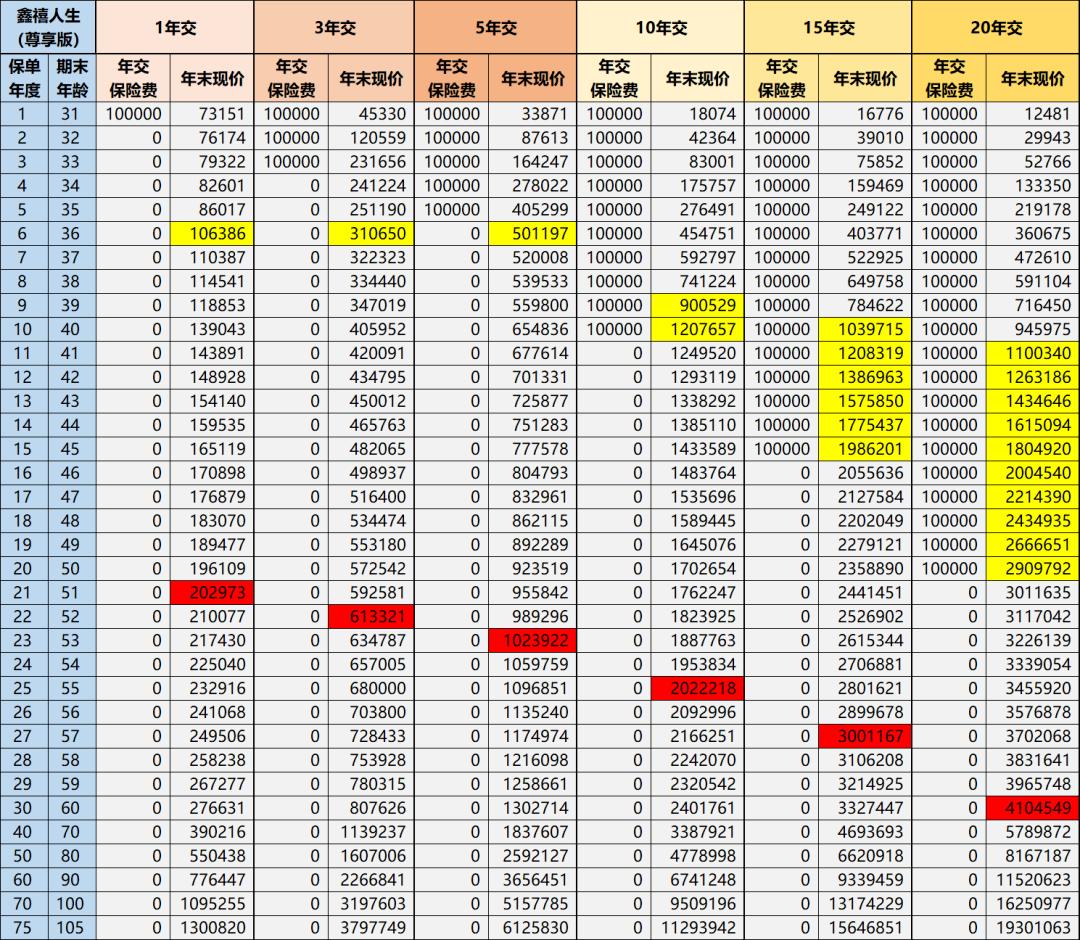Image resolution: width=1080 pixels, height=940 pixels.
Task: Click the red cell showing 3001167
Action: pyautogui.click(x=865, y=736)
